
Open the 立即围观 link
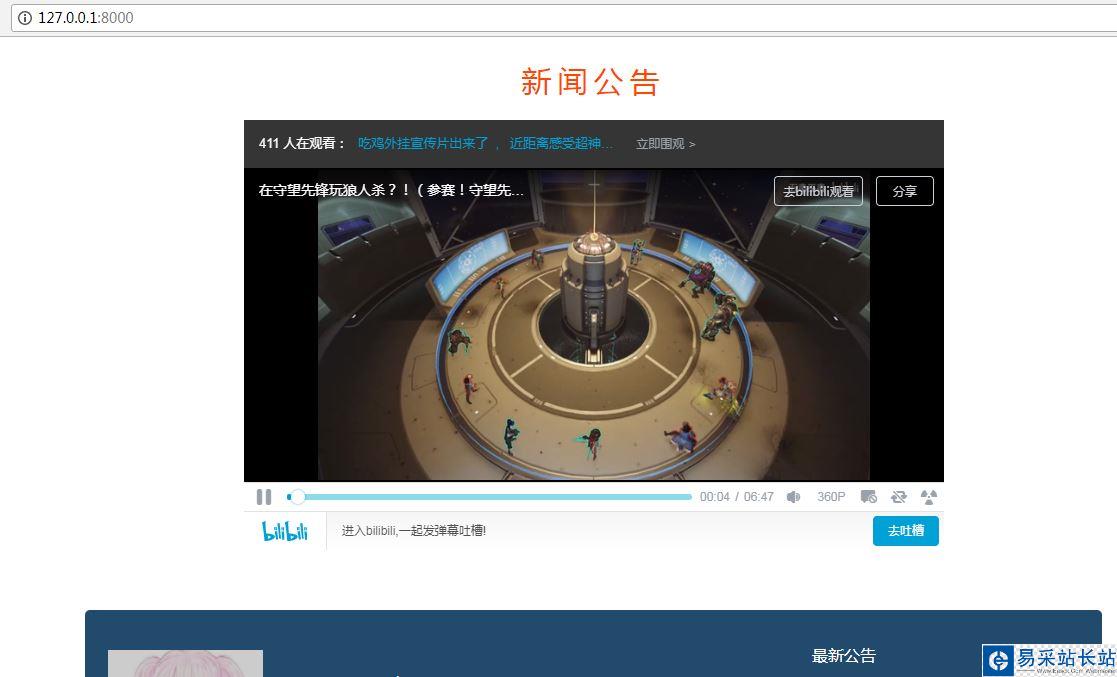665,144
